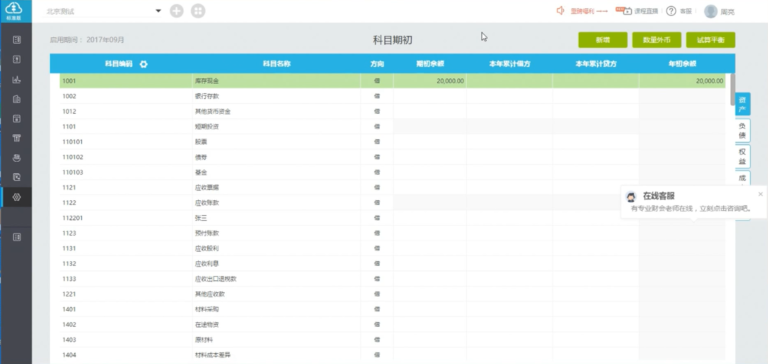Image resolution: width=768 pixels, height=364 pixels.
Task: Click the 数量外币 button
Action: click(x=657, y=40)
